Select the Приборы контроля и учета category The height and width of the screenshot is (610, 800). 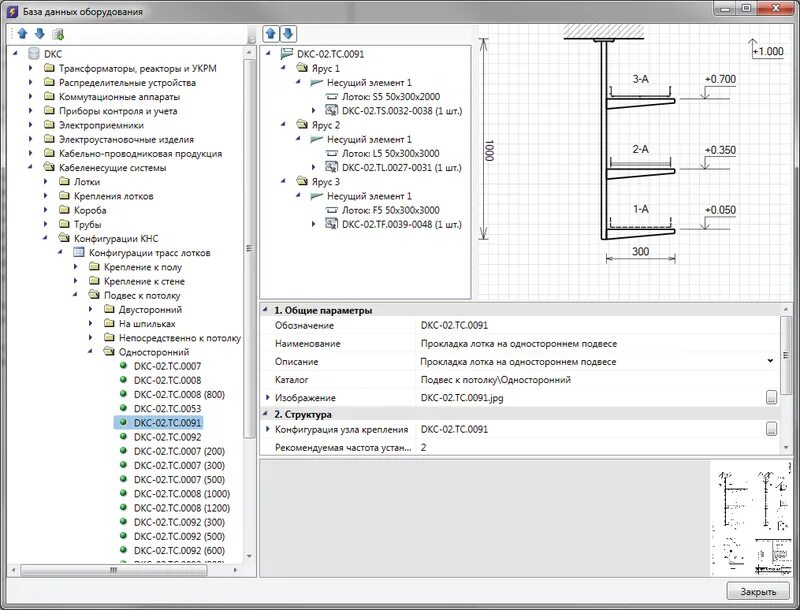pos(118,111)
